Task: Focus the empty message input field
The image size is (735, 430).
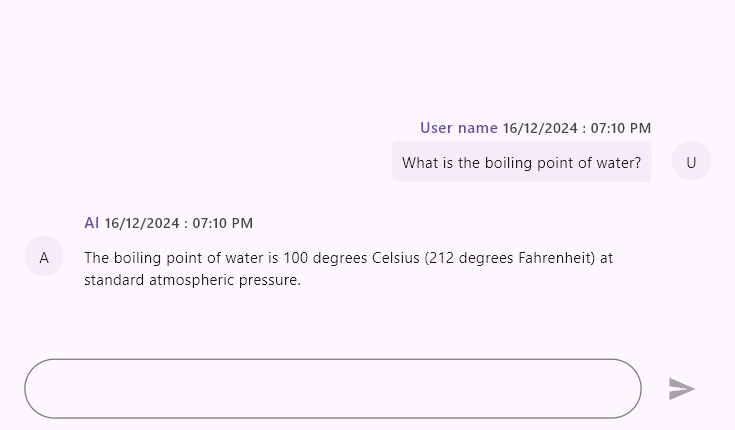Action: [332, 389]
